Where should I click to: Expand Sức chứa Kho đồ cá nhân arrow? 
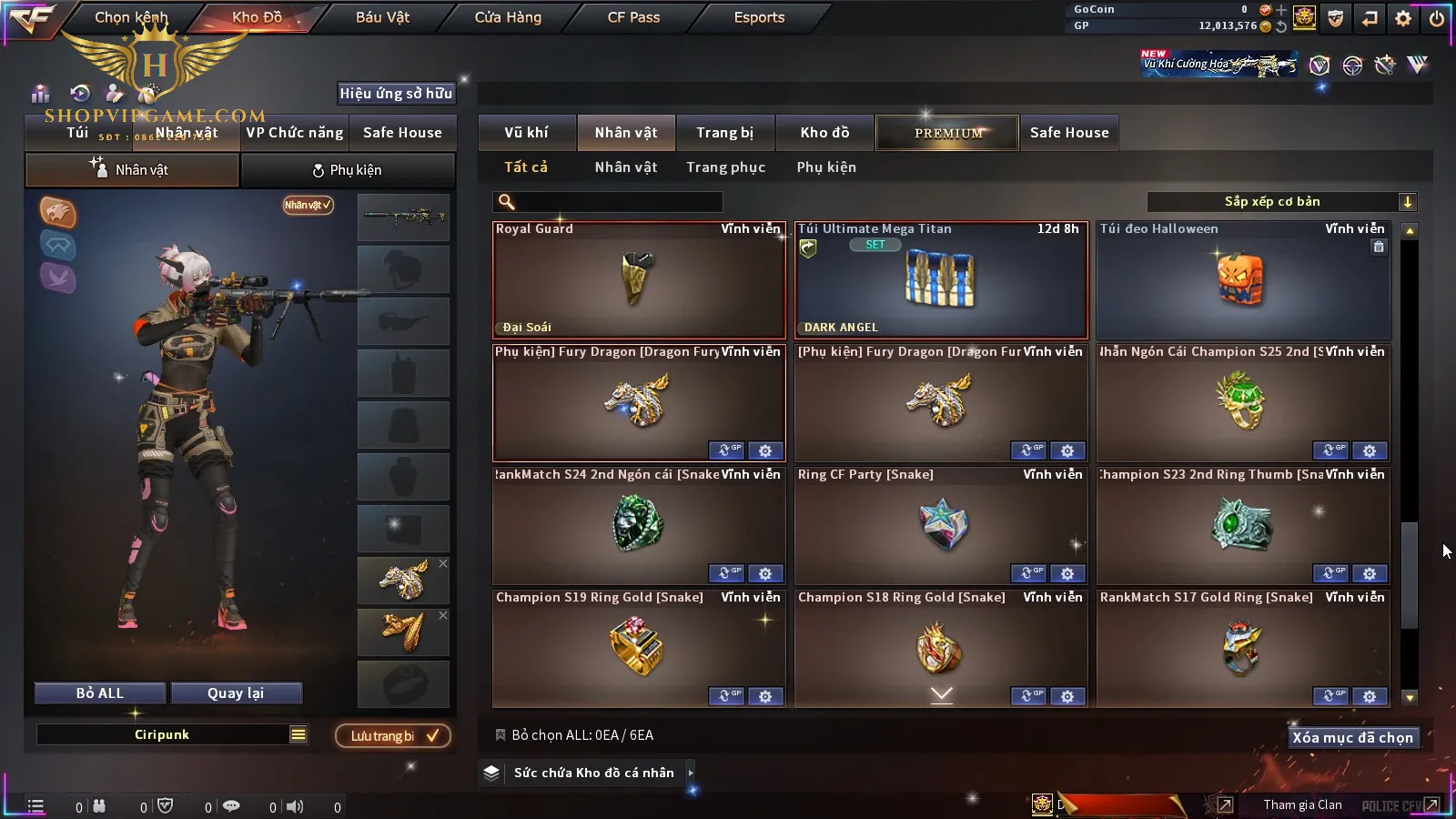tap(691, 773)
